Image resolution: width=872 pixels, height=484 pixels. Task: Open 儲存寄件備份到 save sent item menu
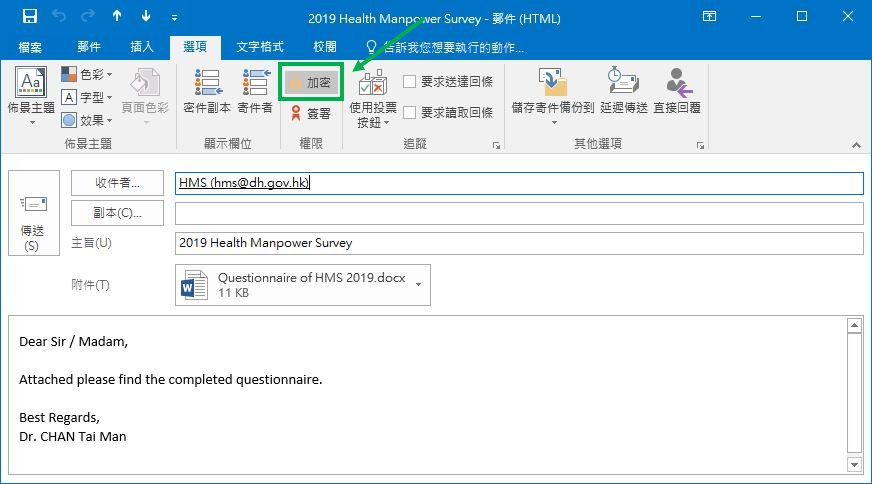[x=553, y=96]
